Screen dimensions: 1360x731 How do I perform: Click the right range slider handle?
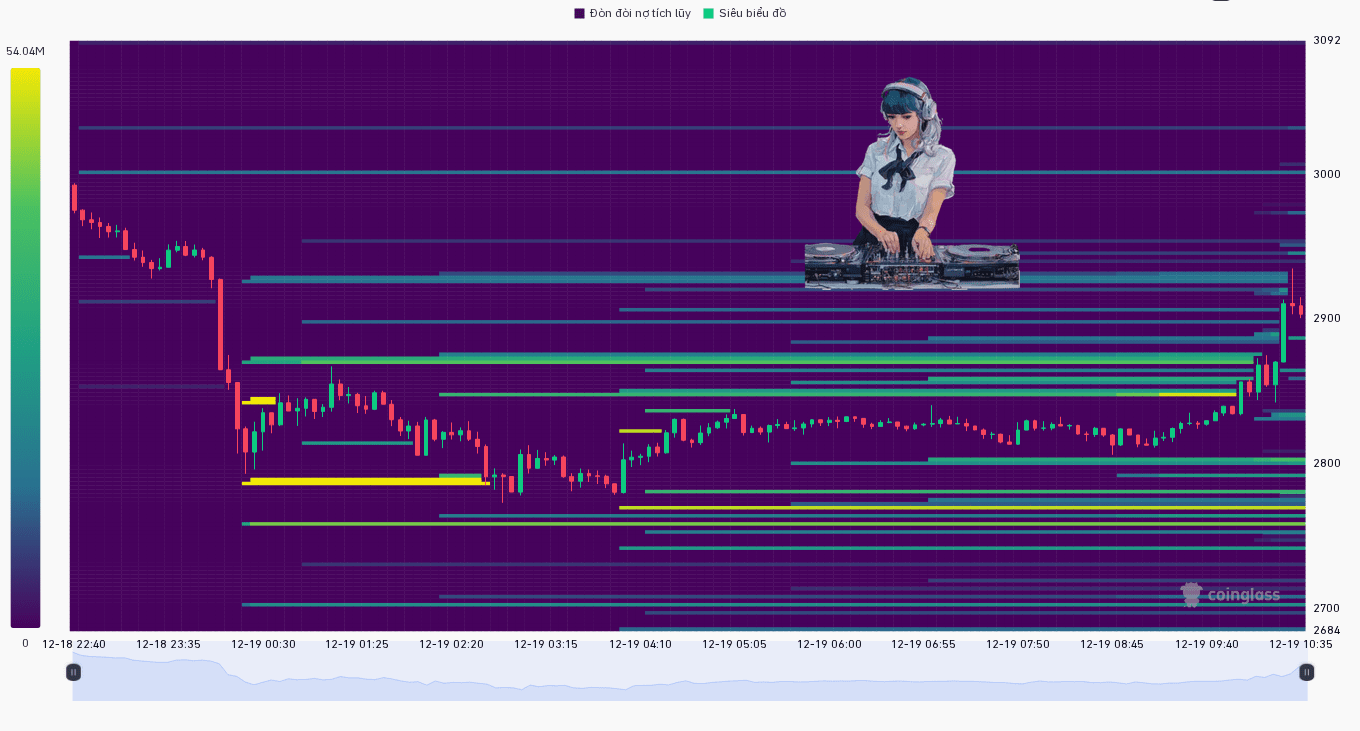(x=1306, y=672)
